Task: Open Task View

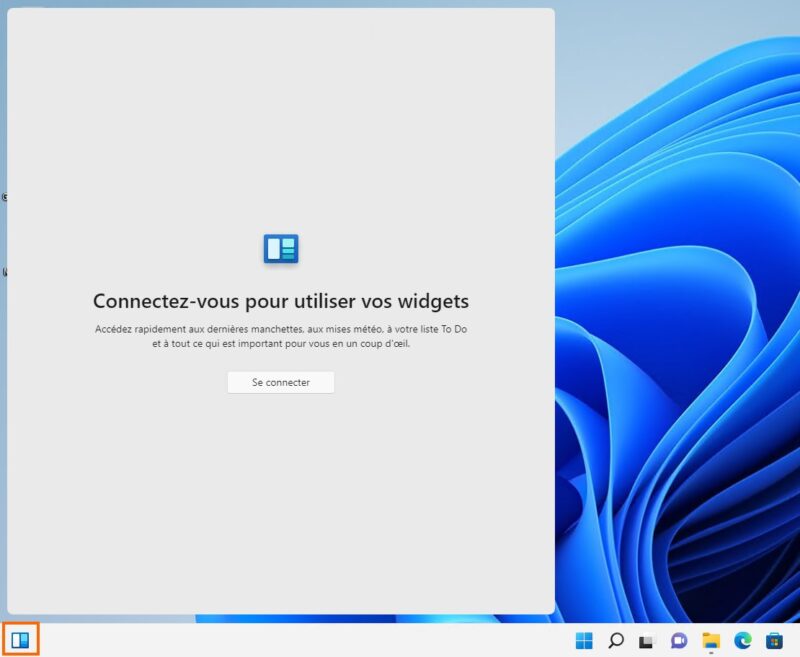Action: coord(647,642)
